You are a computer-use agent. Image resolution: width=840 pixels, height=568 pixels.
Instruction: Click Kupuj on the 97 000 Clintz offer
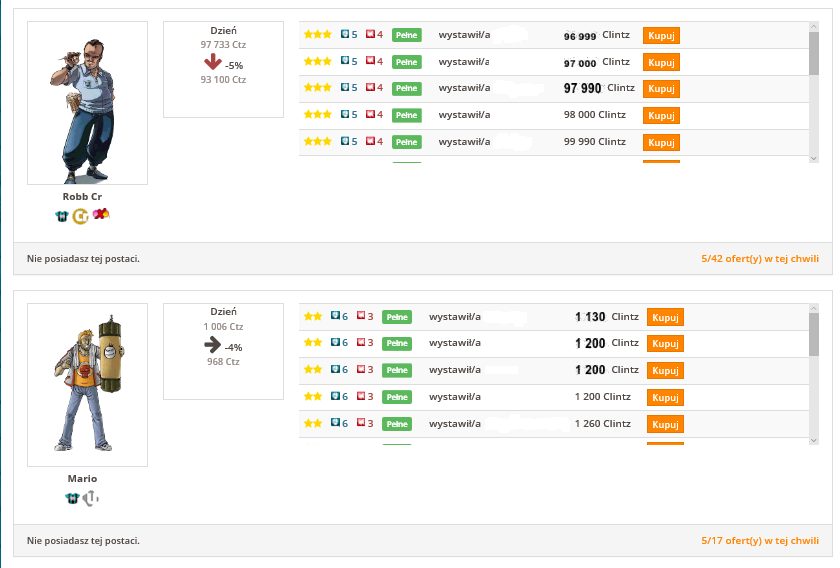coord(661,62)
